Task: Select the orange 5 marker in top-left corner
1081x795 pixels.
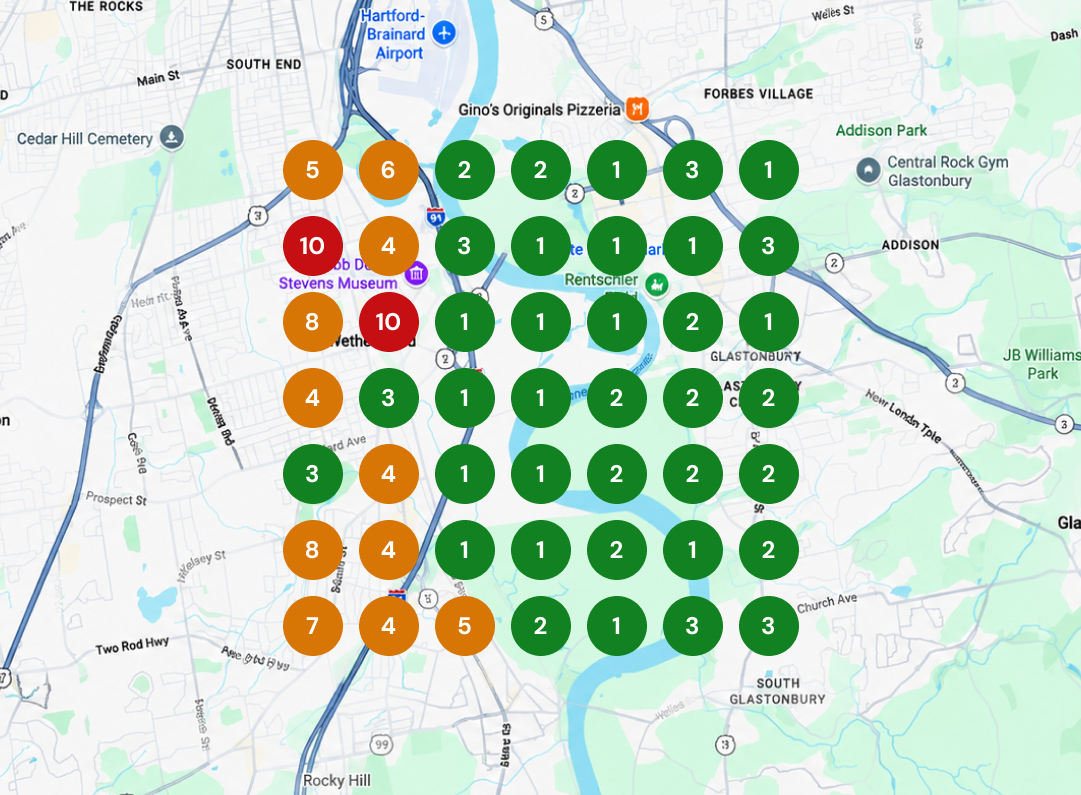Action: pyautogui.click(x=312, y=170)
